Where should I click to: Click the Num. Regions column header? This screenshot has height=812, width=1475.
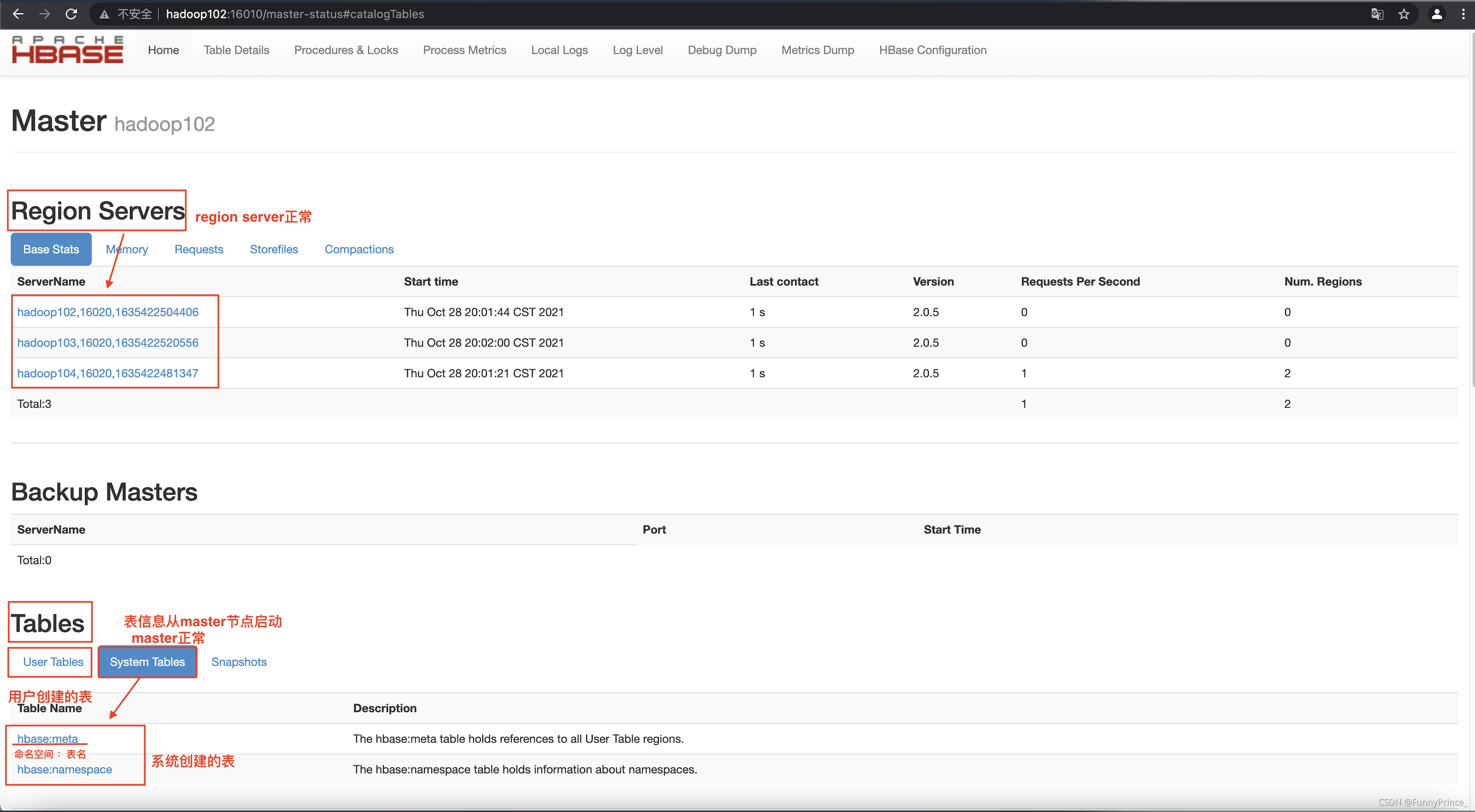(1323, 282)
